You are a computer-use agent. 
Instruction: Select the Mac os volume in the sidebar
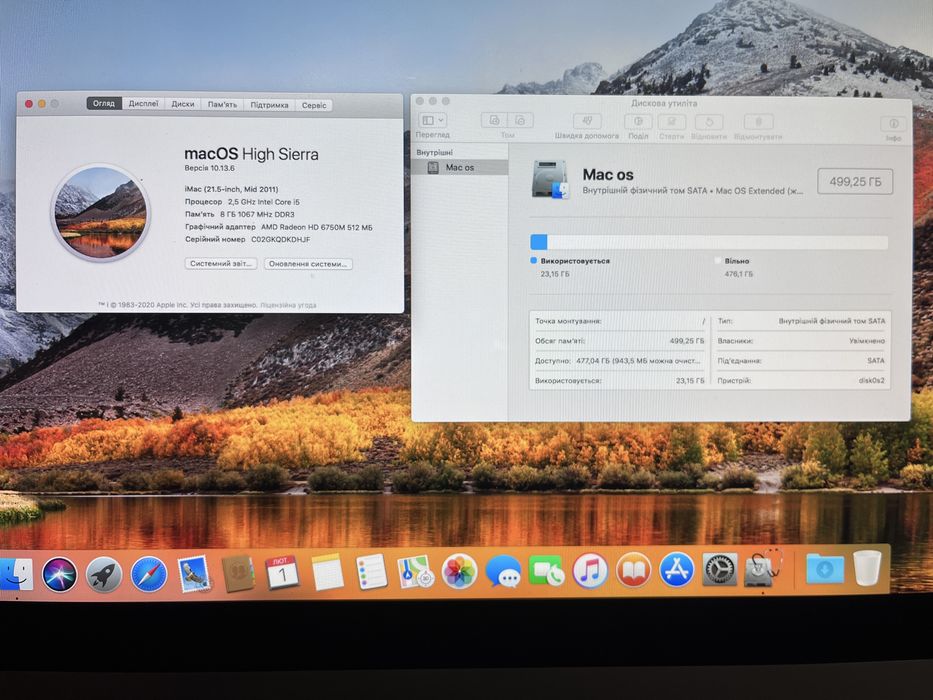coord(459,167)
